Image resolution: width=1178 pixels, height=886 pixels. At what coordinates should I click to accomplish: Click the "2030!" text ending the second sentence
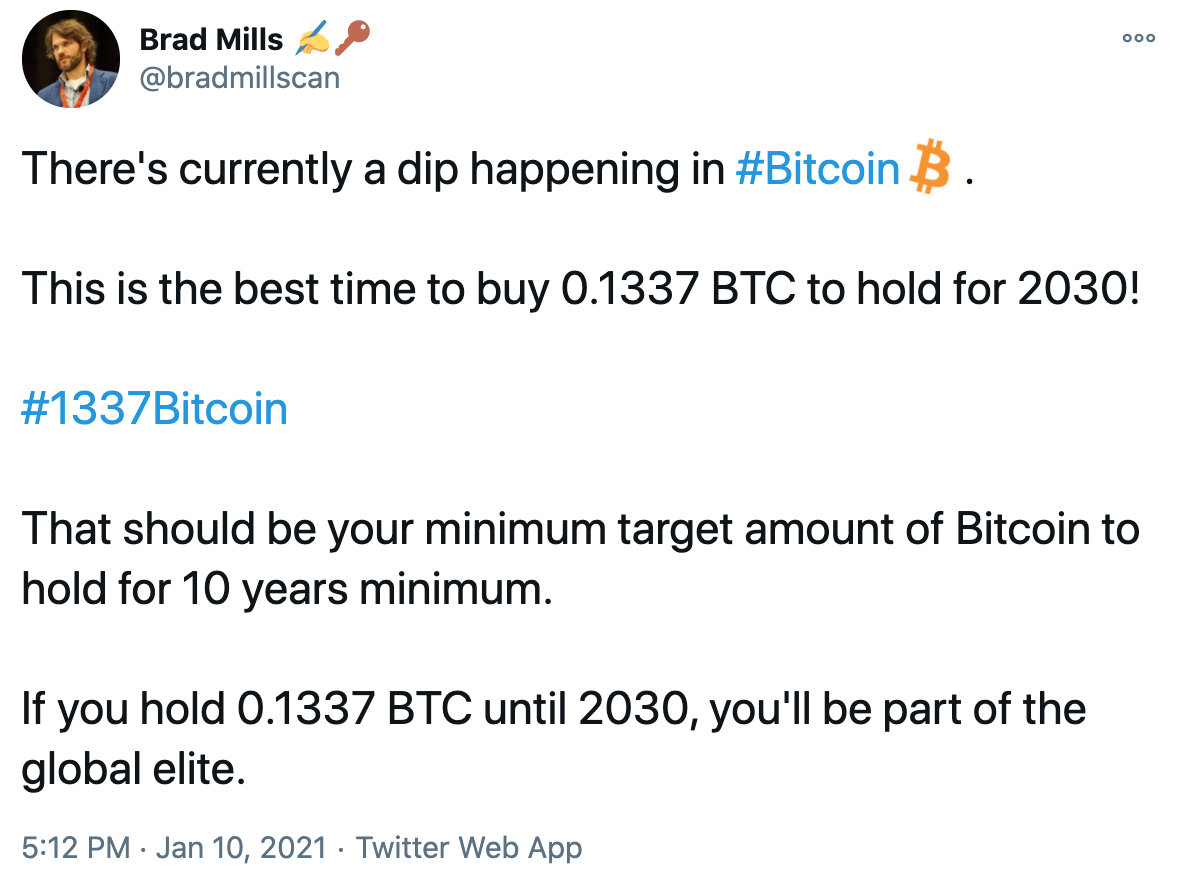click(x=1080, y=289)
